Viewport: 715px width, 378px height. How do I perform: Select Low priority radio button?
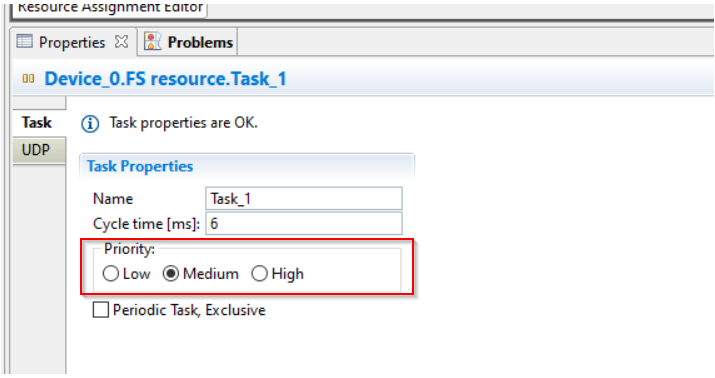110,274
